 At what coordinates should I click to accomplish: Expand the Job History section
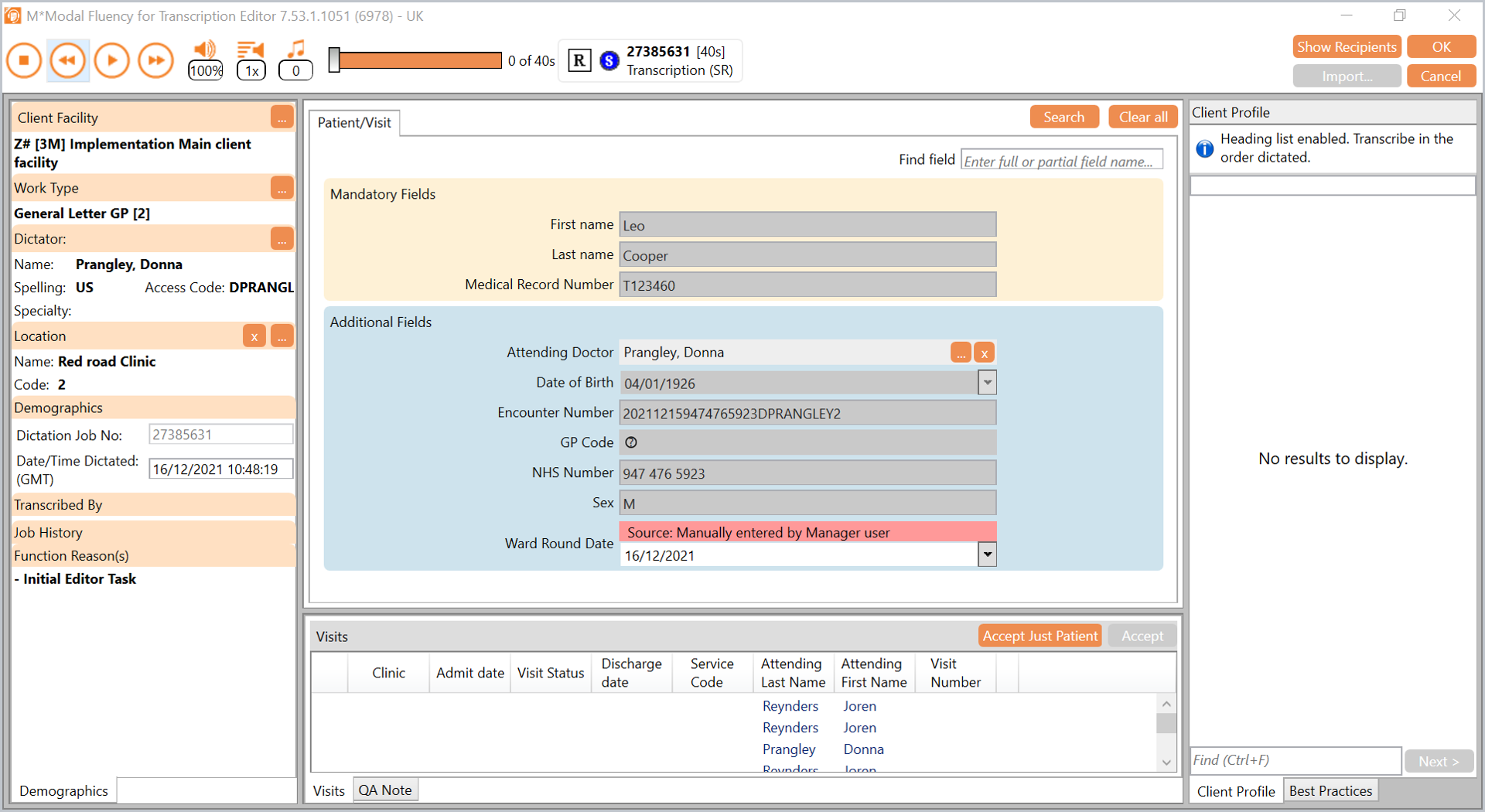click(153, 533)
